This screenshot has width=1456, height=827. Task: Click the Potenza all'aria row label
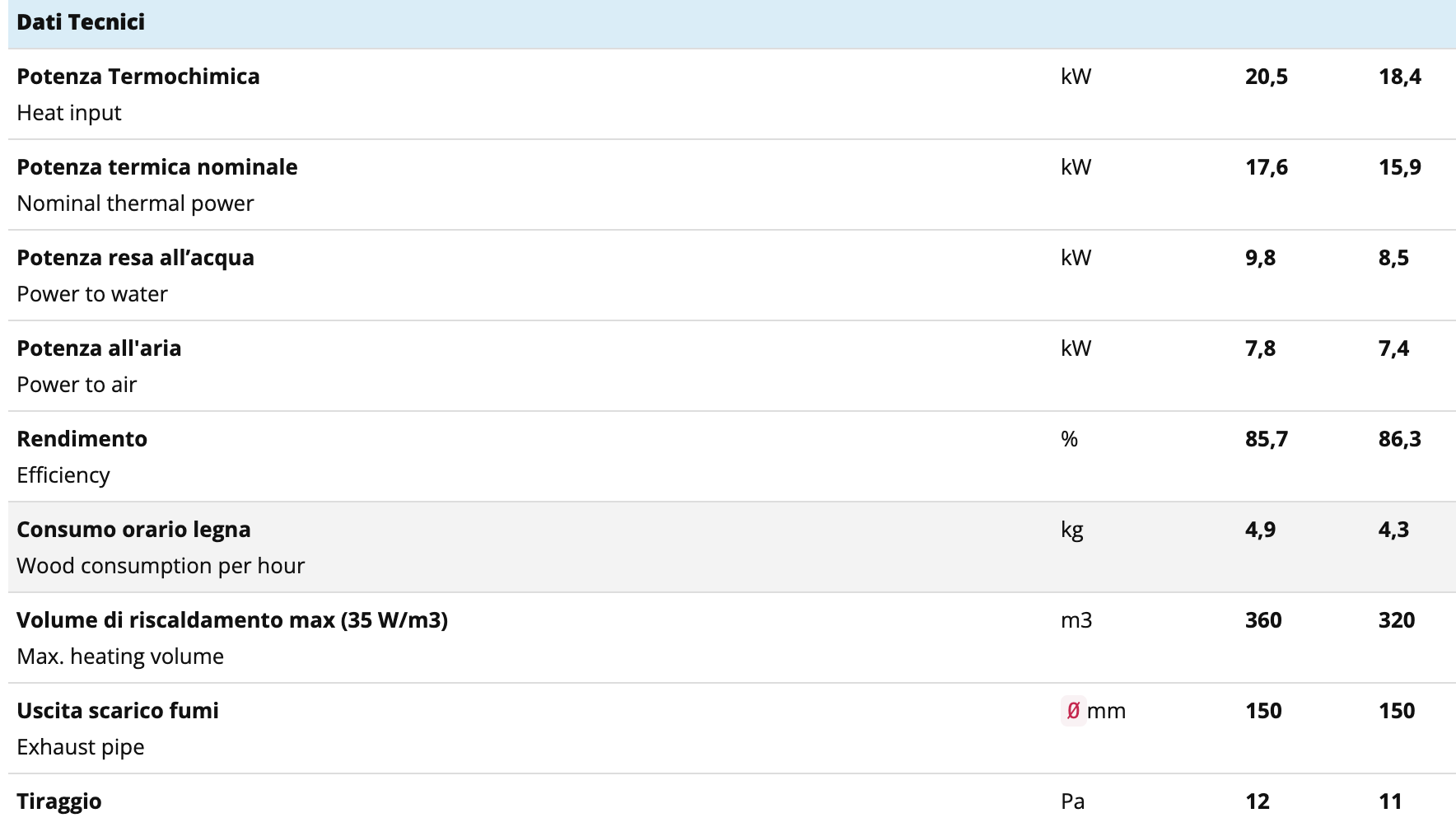[99, 348]
